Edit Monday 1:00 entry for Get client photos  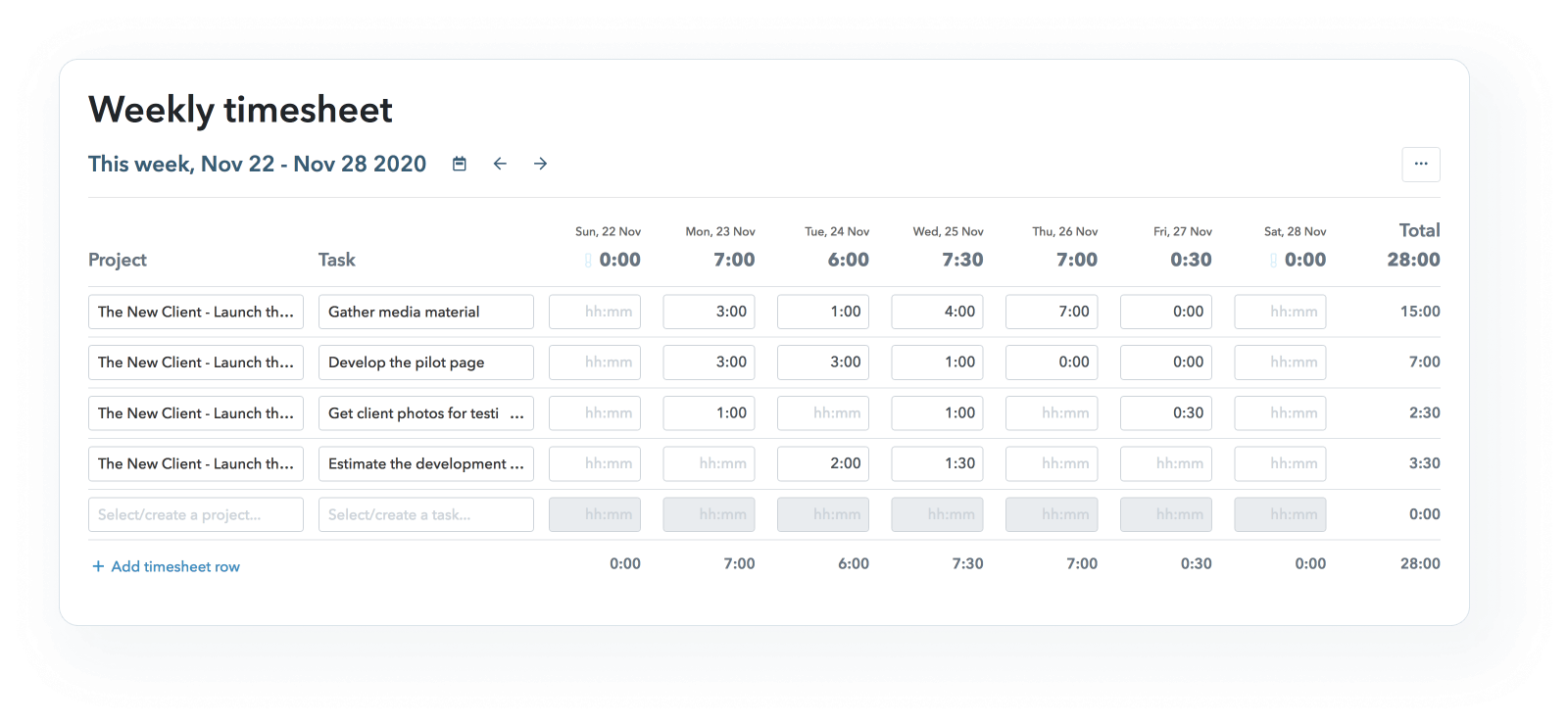710,413
